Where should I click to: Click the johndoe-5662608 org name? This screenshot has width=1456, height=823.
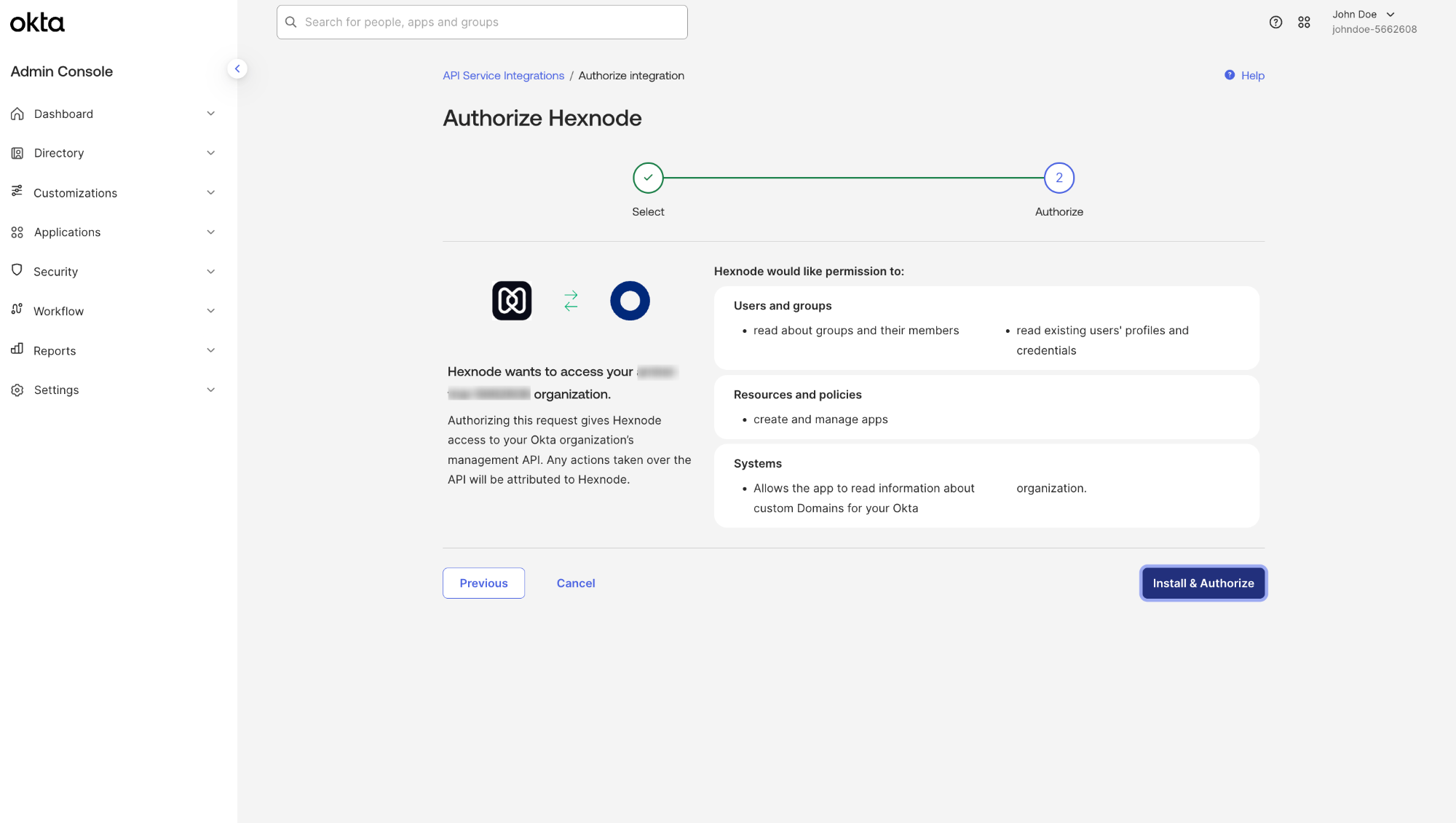pyautogui.click(x=1374, y=30)
